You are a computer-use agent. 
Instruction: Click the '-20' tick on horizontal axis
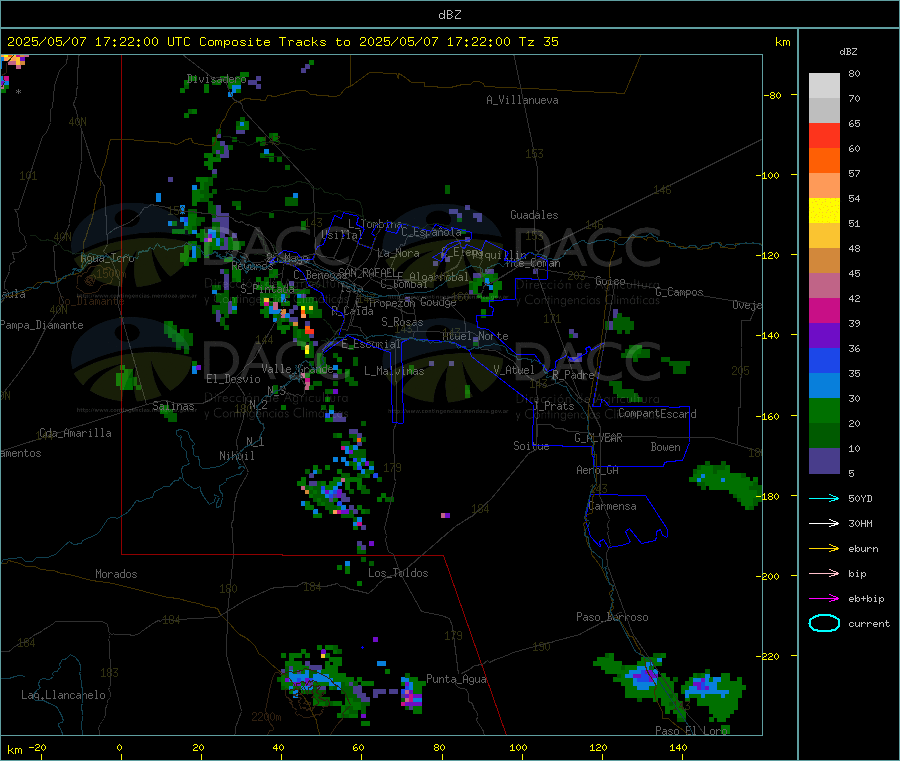pyautogui.click(x=38, y=747)
